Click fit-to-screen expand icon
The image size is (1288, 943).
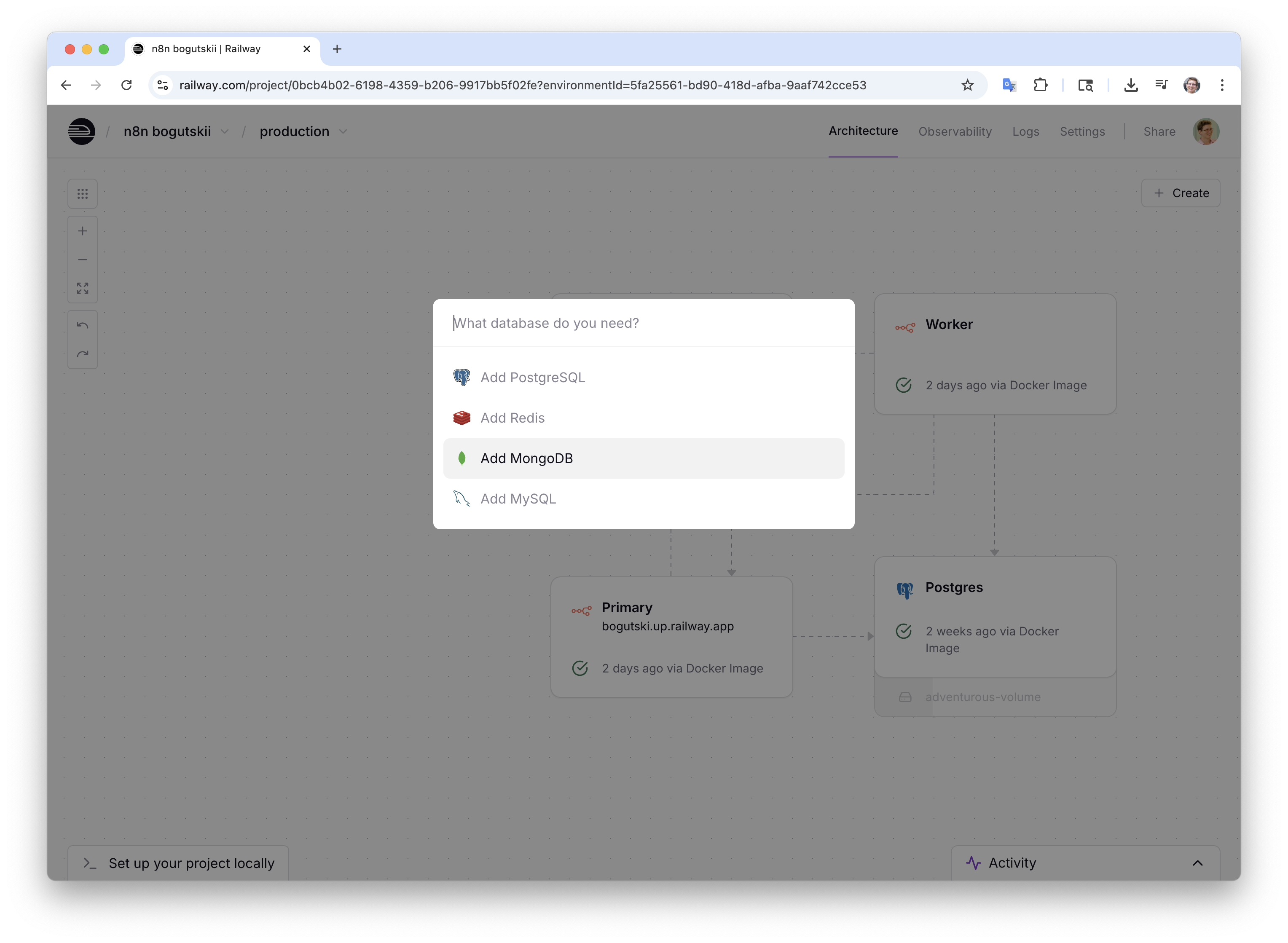[83, 288]
